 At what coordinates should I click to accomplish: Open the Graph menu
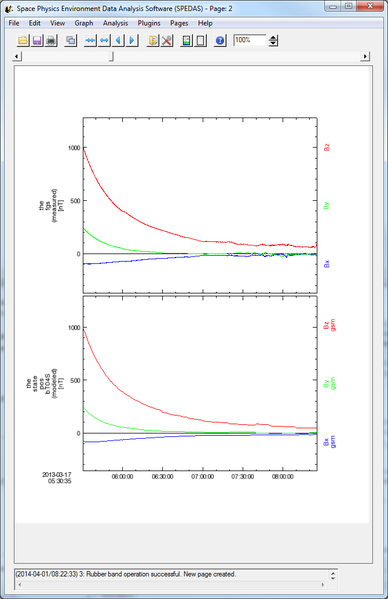pos(84,23)
